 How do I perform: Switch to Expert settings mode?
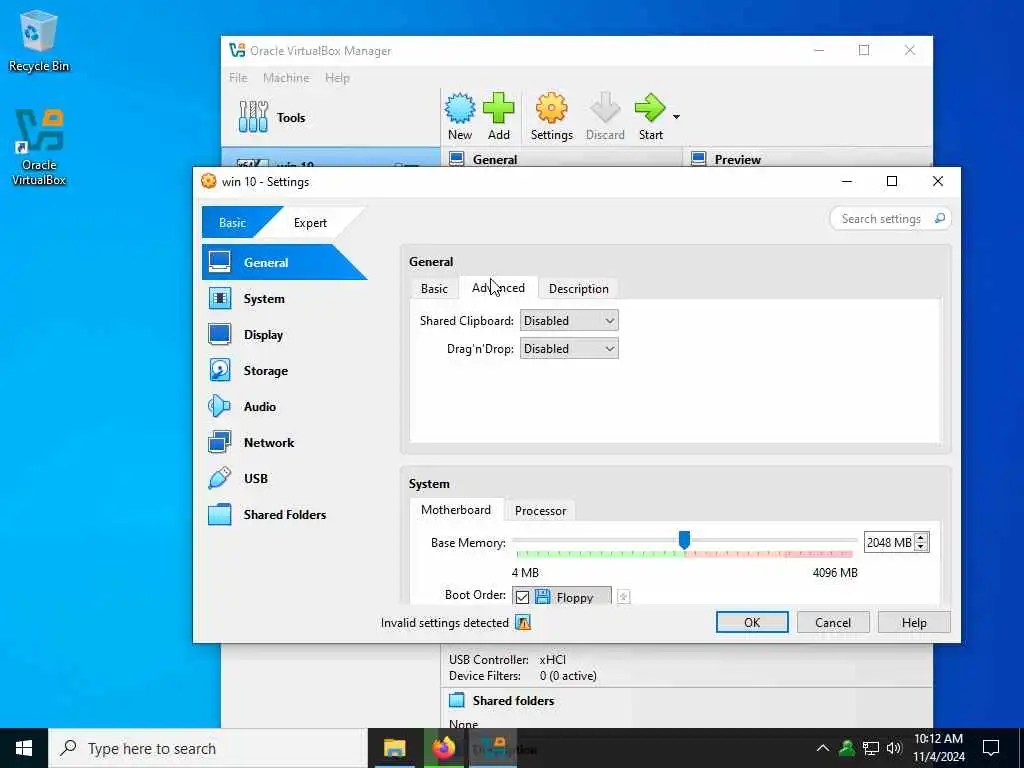(310, 223)
